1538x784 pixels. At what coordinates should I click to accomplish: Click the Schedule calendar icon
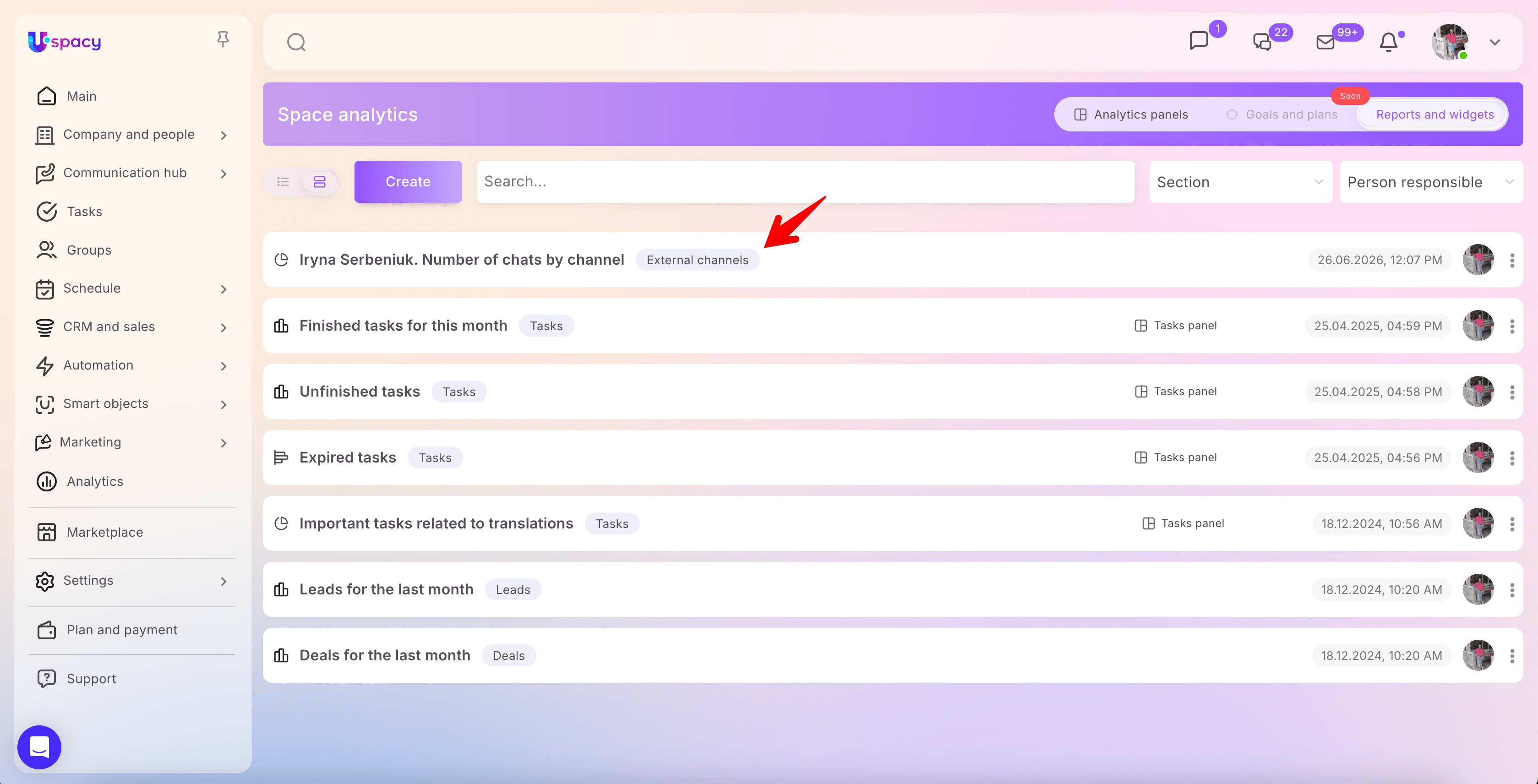[45, 289]
